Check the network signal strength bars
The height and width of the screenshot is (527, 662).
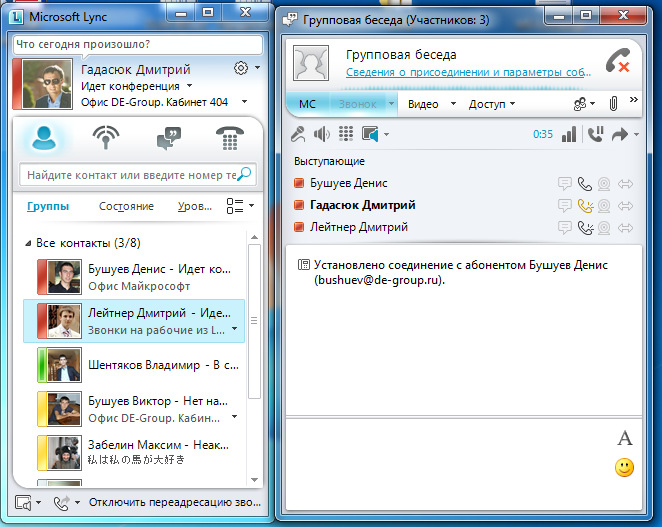569,134
